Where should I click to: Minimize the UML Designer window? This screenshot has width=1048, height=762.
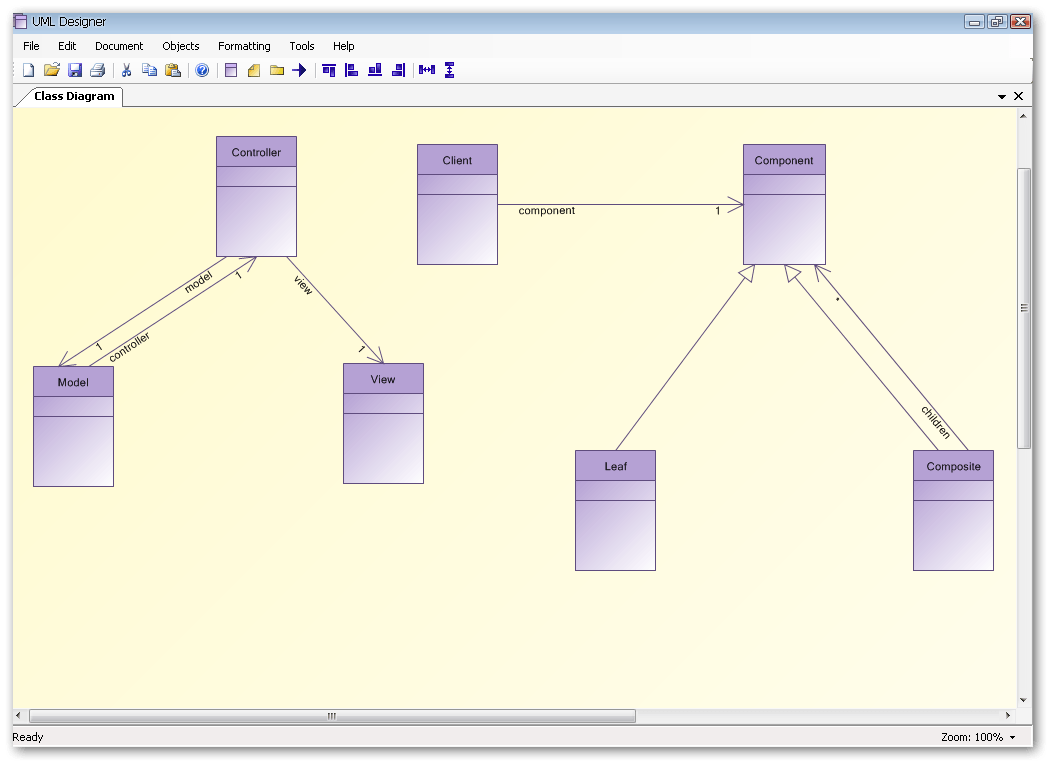[974, 22]
